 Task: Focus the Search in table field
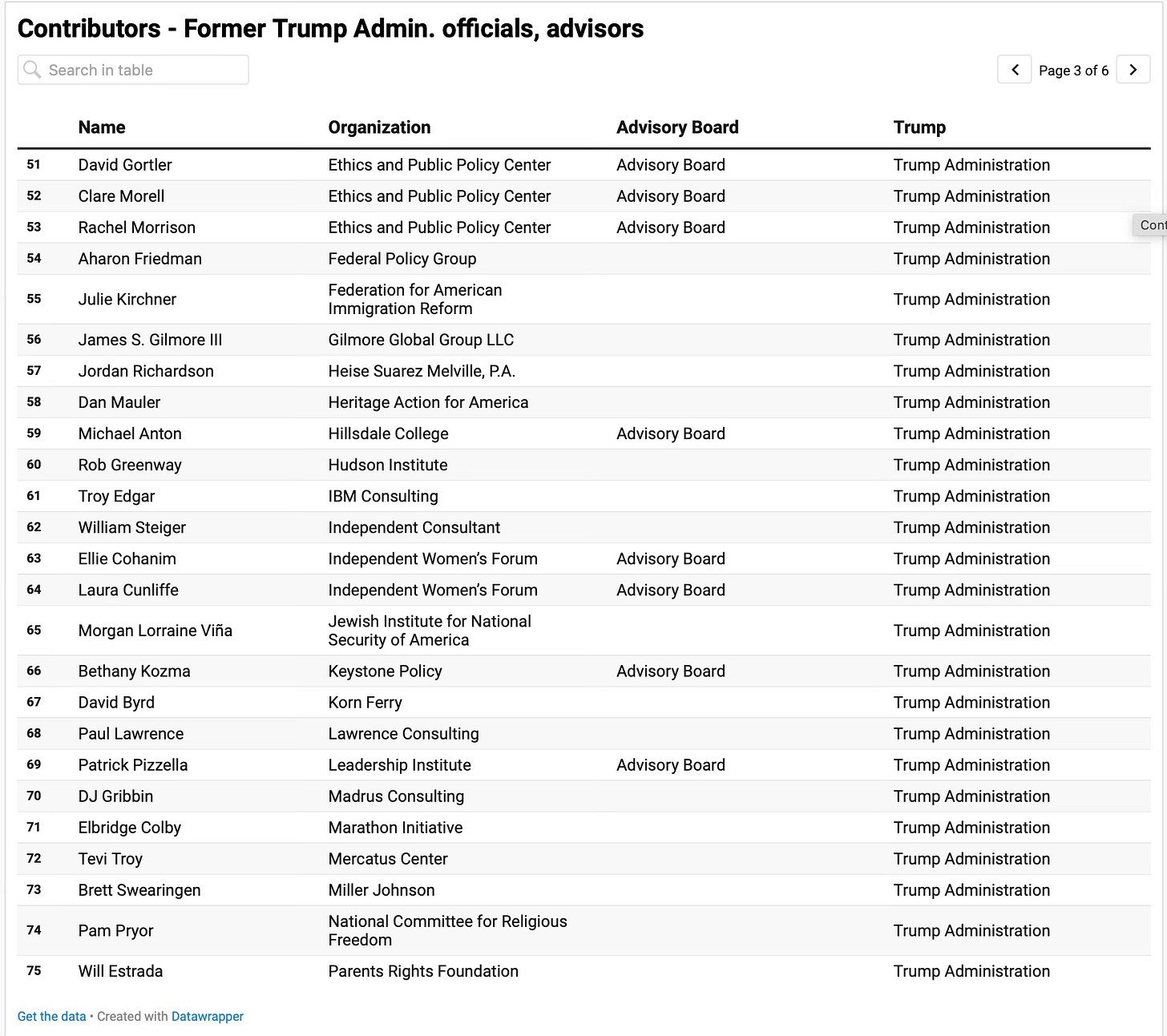[x=133, y=70]
